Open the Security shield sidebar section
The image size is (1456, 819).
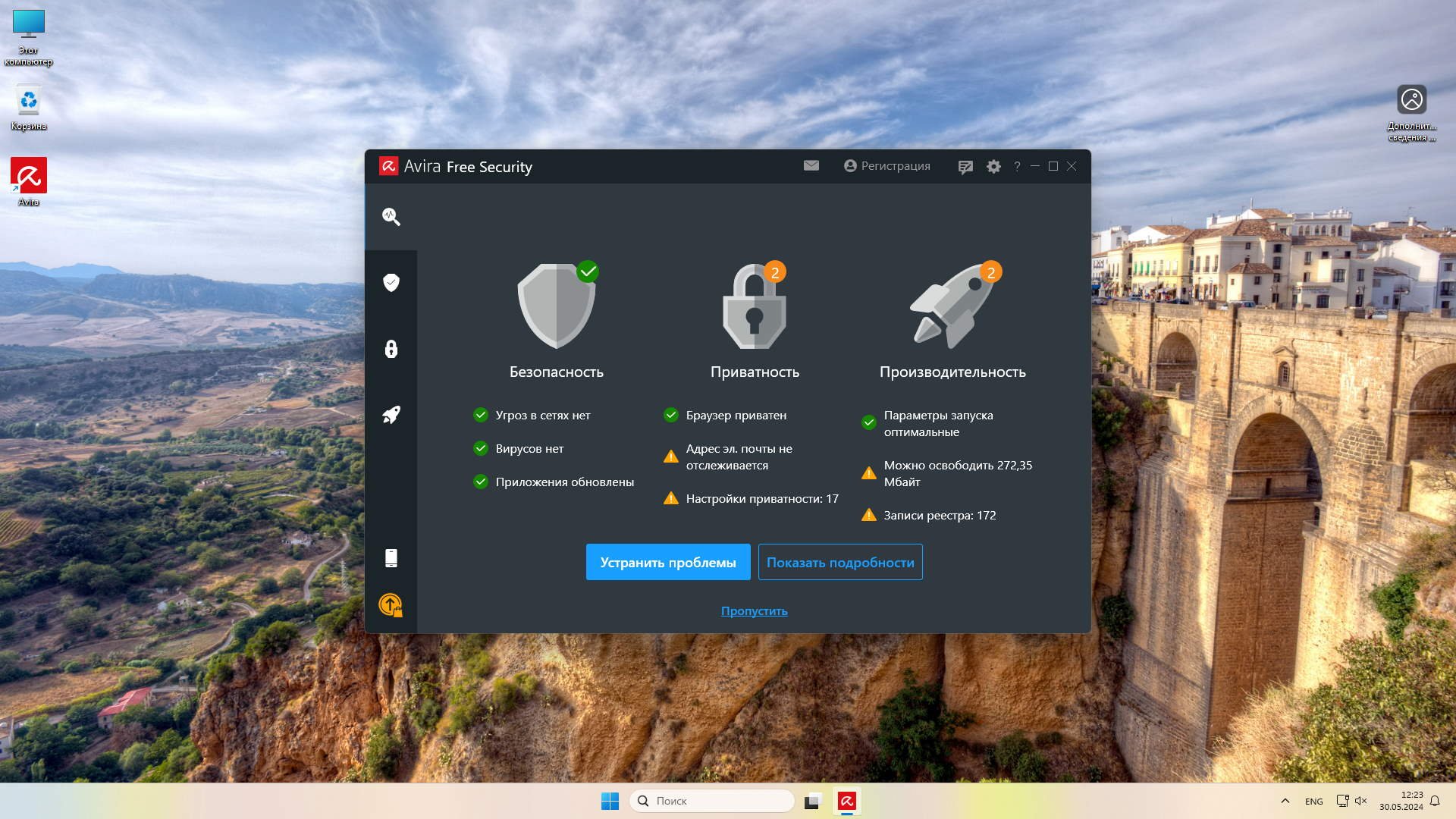(x=391, y=283)
